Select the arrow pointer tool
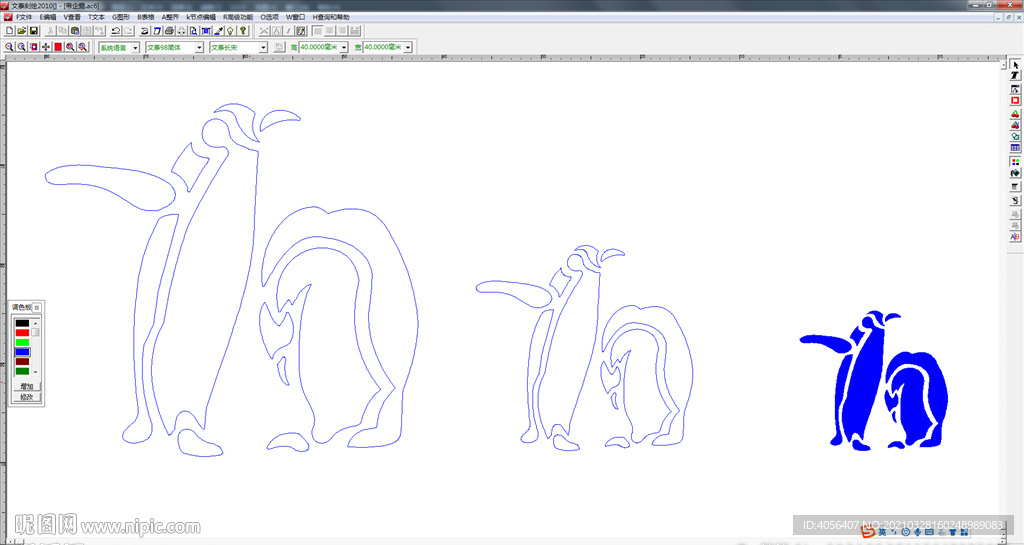Viewport: 1024px width, 545px height. (1015, 64)
